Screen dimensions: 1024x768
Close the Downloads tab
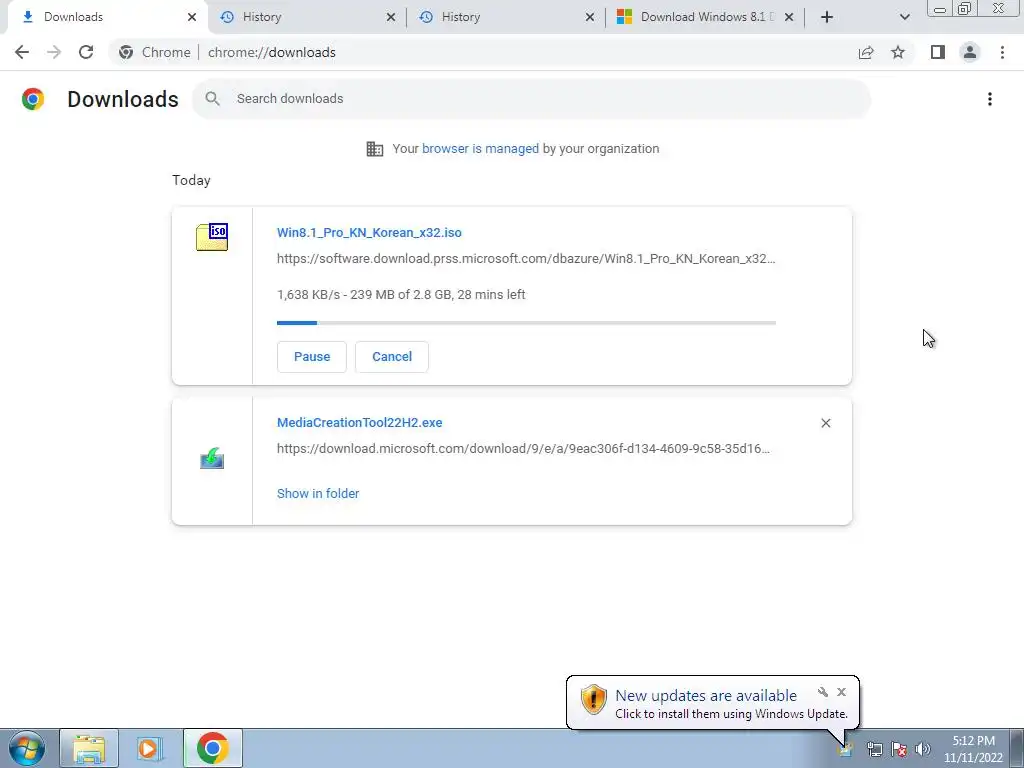191,17
